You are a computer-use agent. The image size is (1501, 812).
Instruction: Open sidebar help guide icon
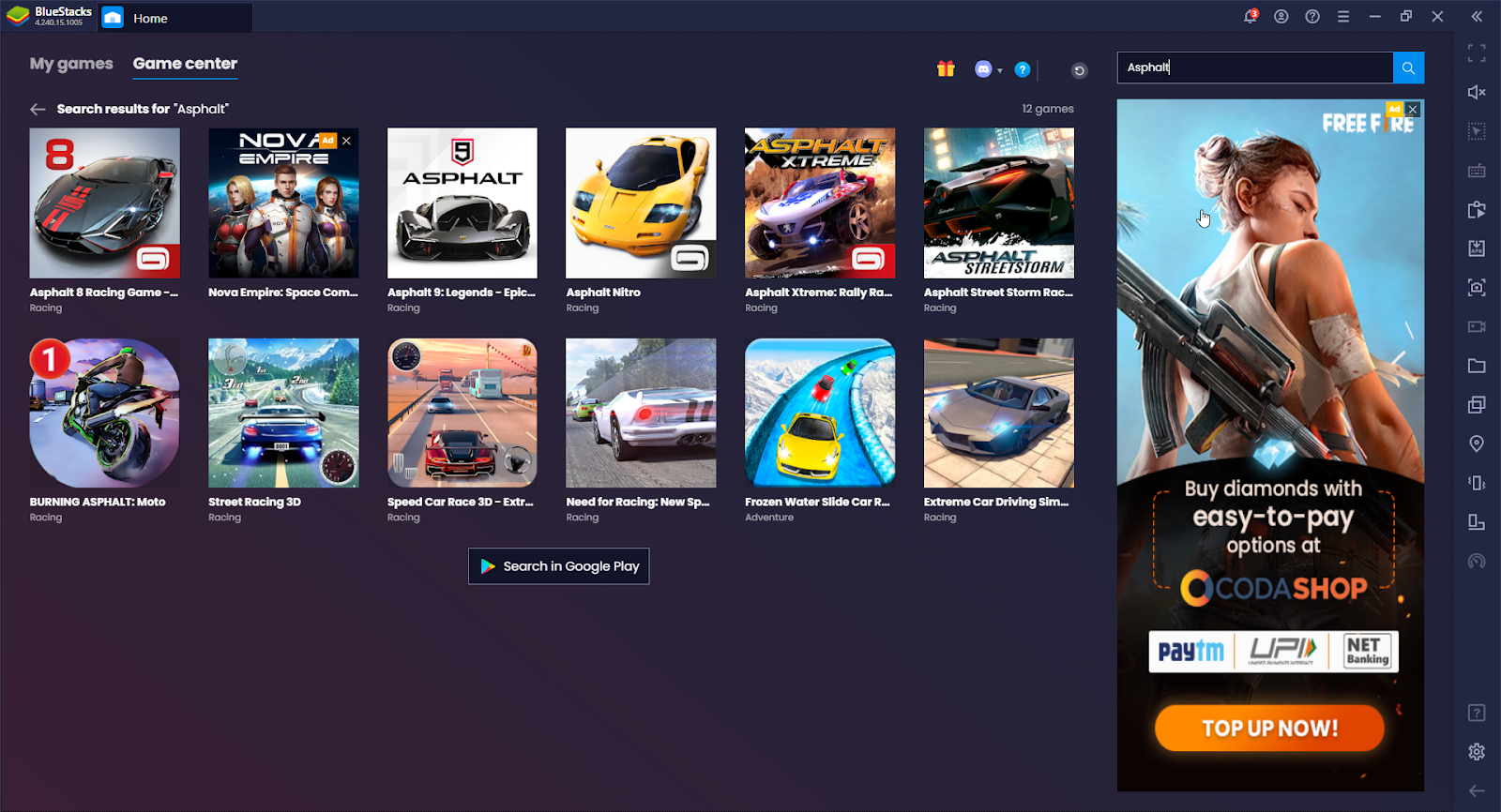pyautogui.click(x=1477, y=713)
